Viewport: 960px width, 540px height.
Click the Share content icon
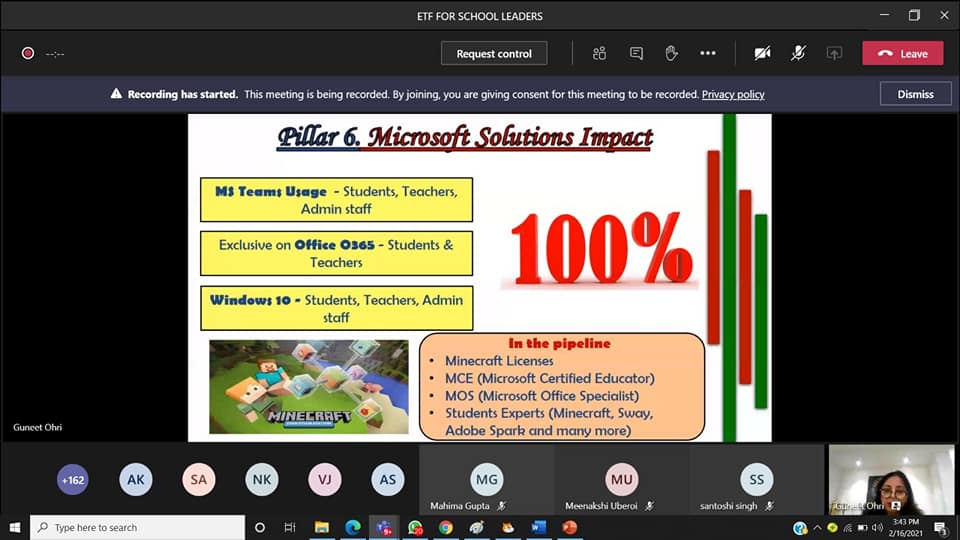834,53
